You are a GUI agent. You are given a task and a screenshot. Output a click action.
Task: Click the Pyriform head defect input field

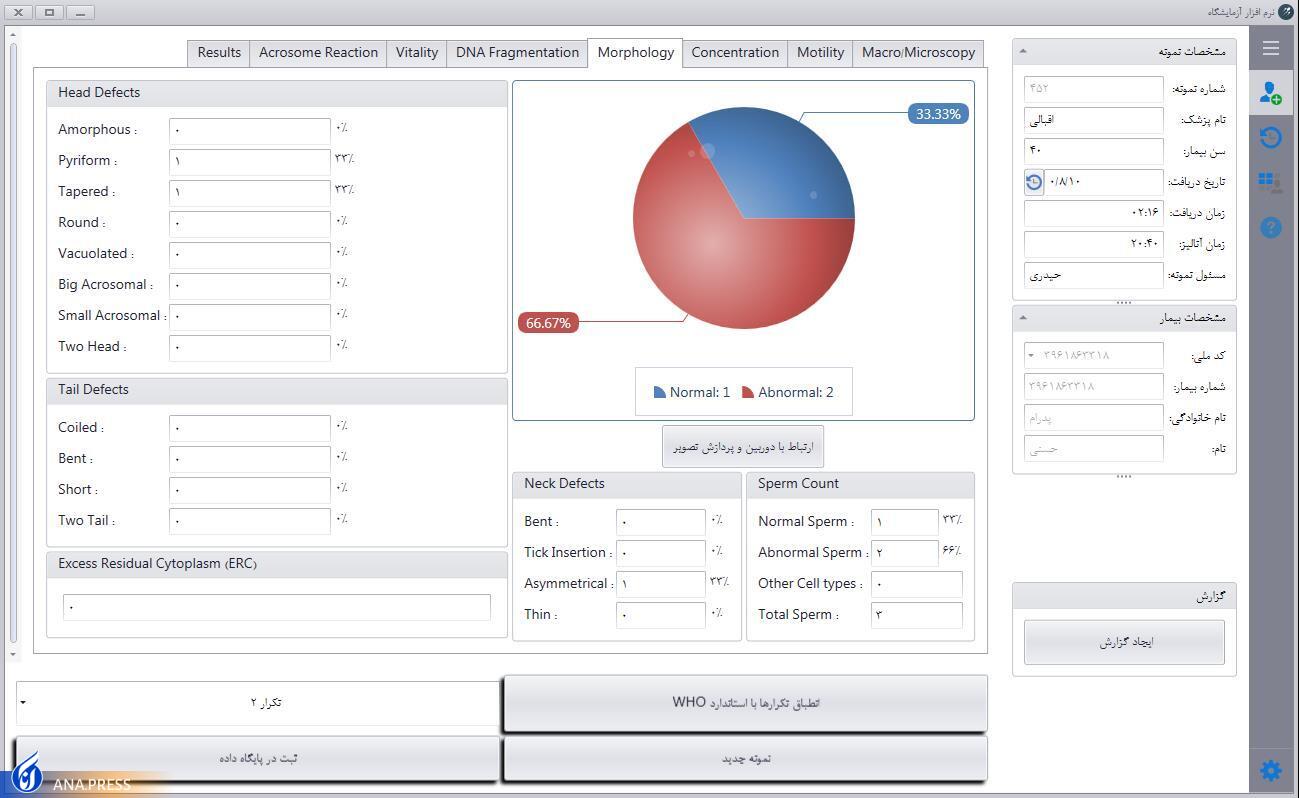pos(249,161)
